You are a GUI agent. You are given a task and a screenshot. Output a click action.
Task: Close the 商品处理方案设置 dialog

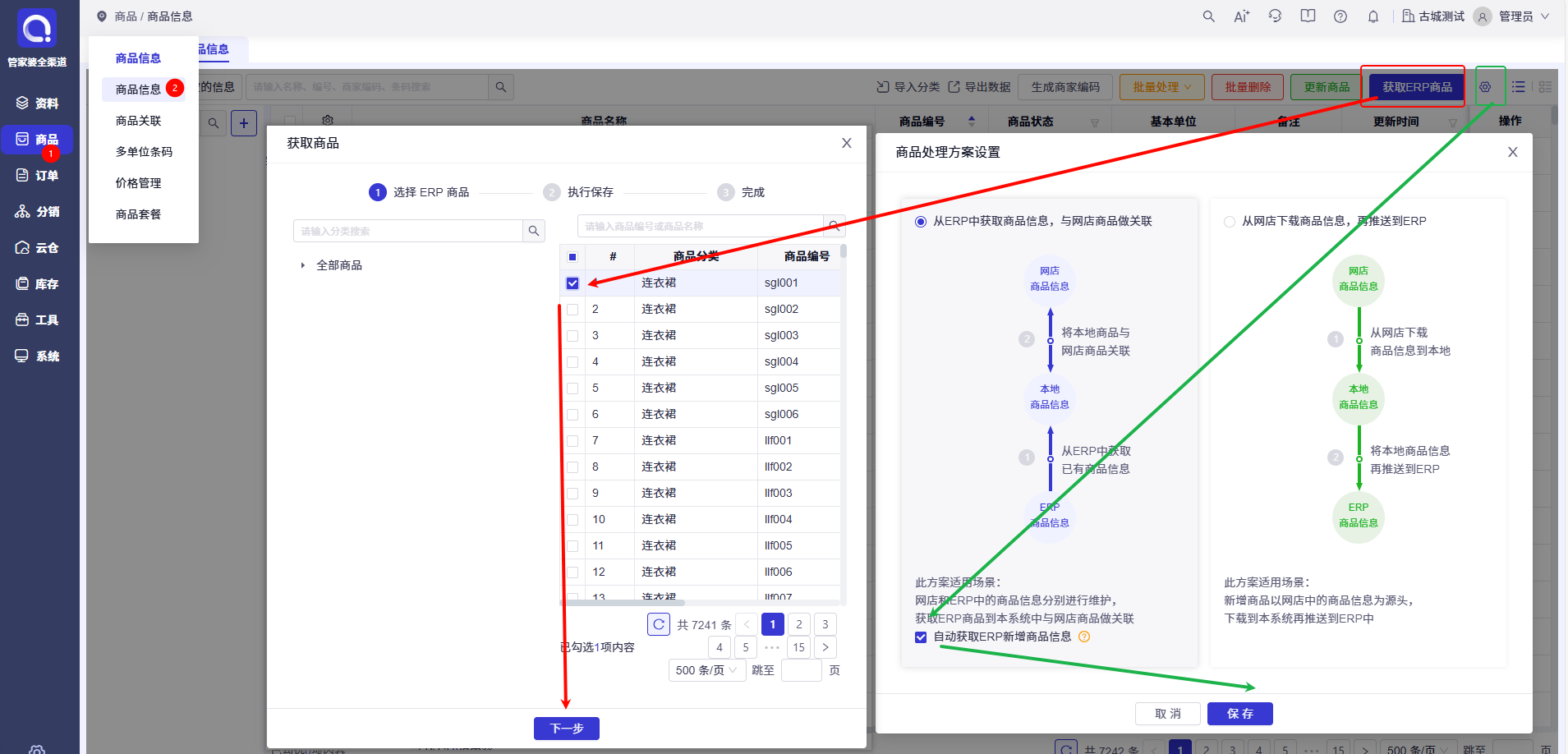click(1513, 152)
